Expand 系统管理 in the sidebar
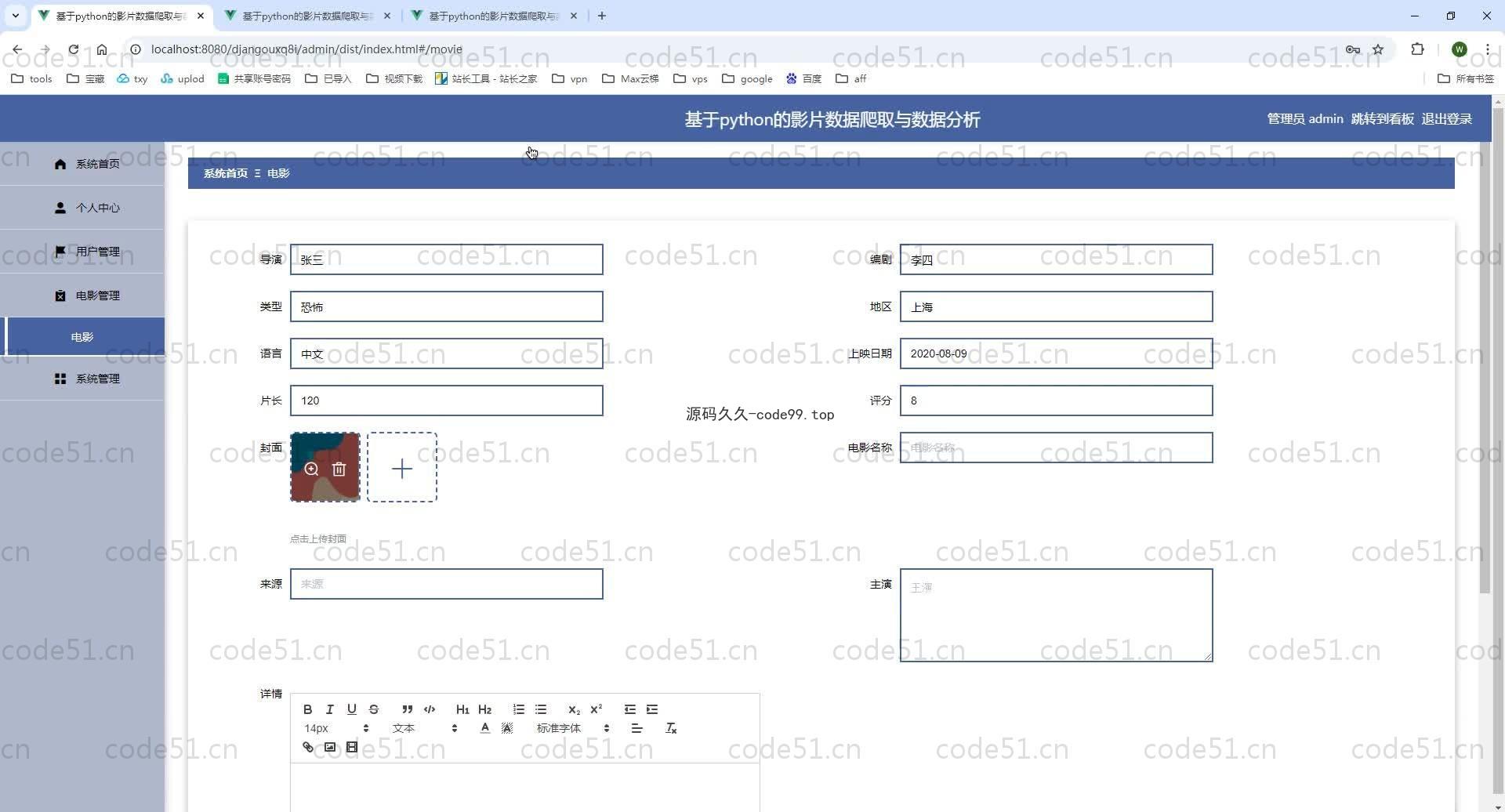This screenshot has width=1505, height=812. (82, 379)
